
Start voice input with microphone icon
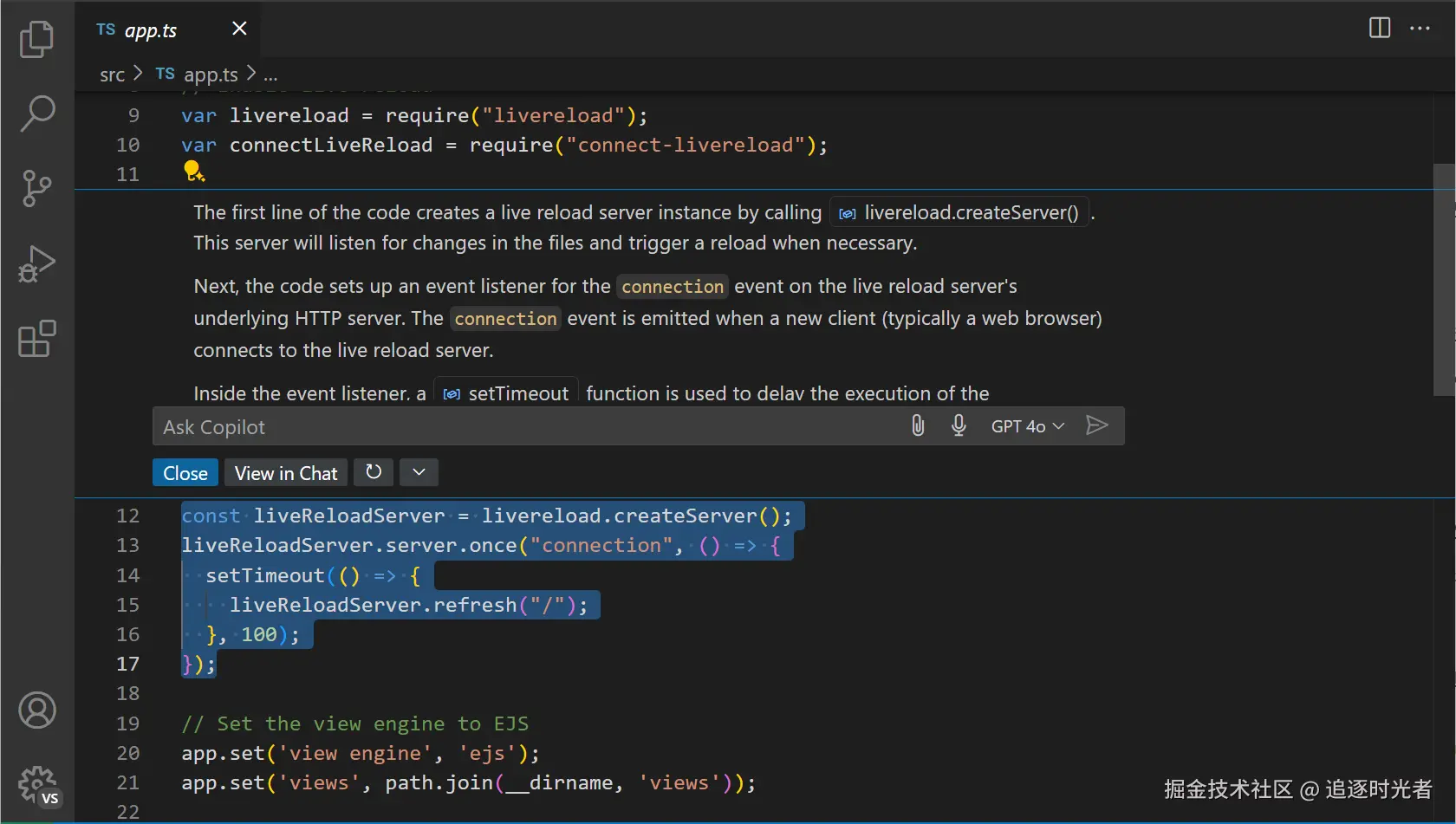pos(959,425)
